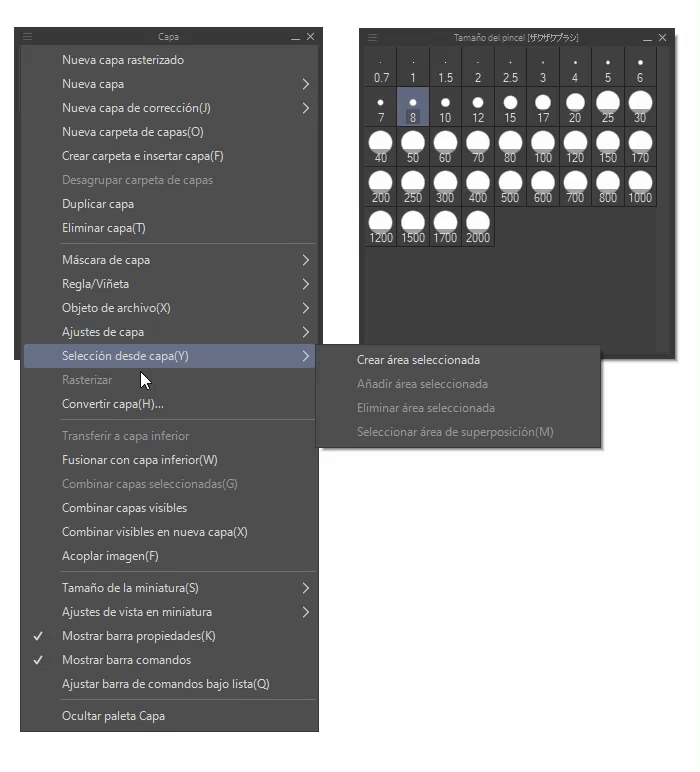This screenshot has height=772, width=700.
Task: Select the 8 brush size preset
Action: (413, 107)
